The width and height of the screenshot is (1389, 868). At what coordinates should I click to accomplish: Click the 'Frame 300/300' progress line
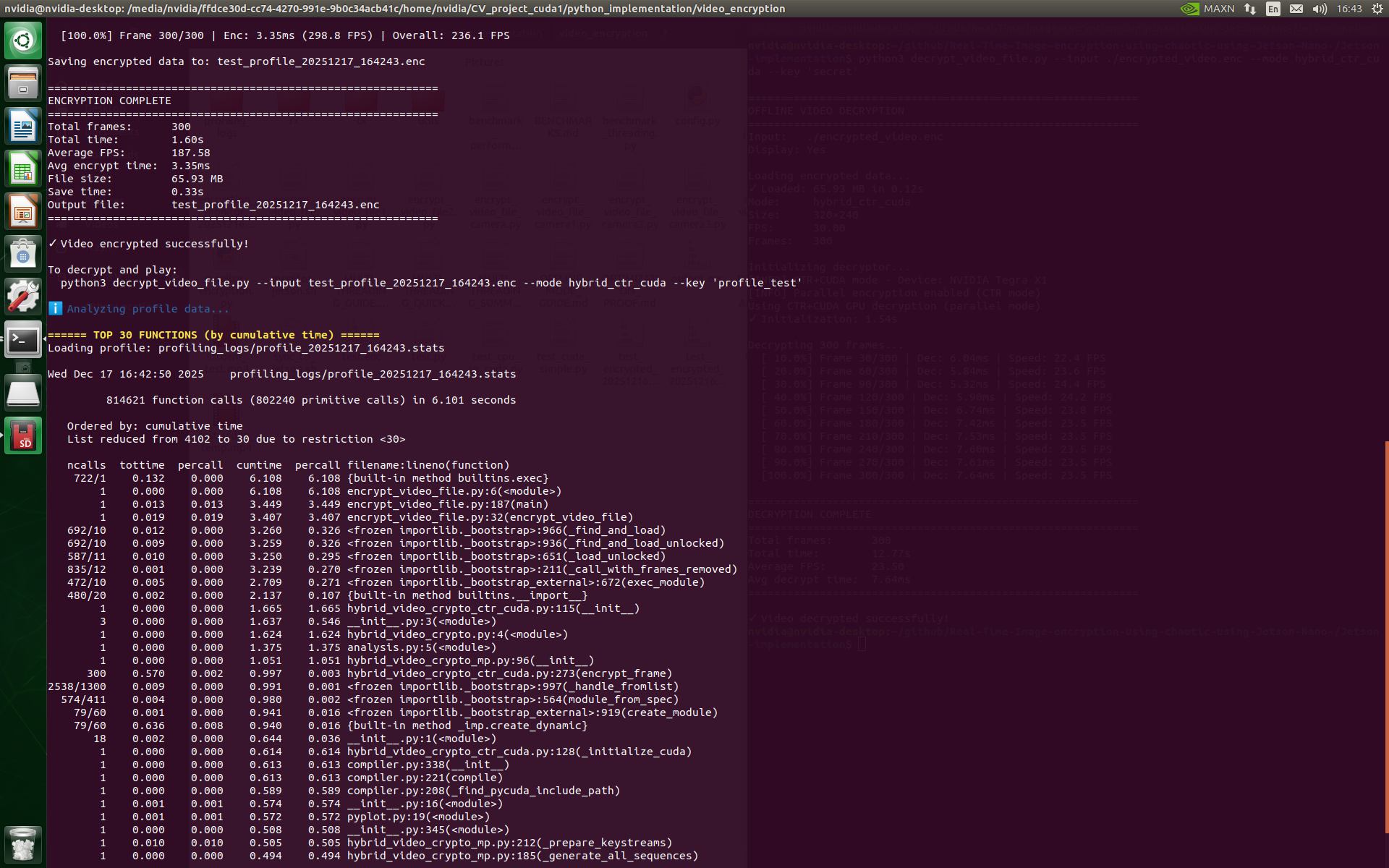(x=285, y=35)
